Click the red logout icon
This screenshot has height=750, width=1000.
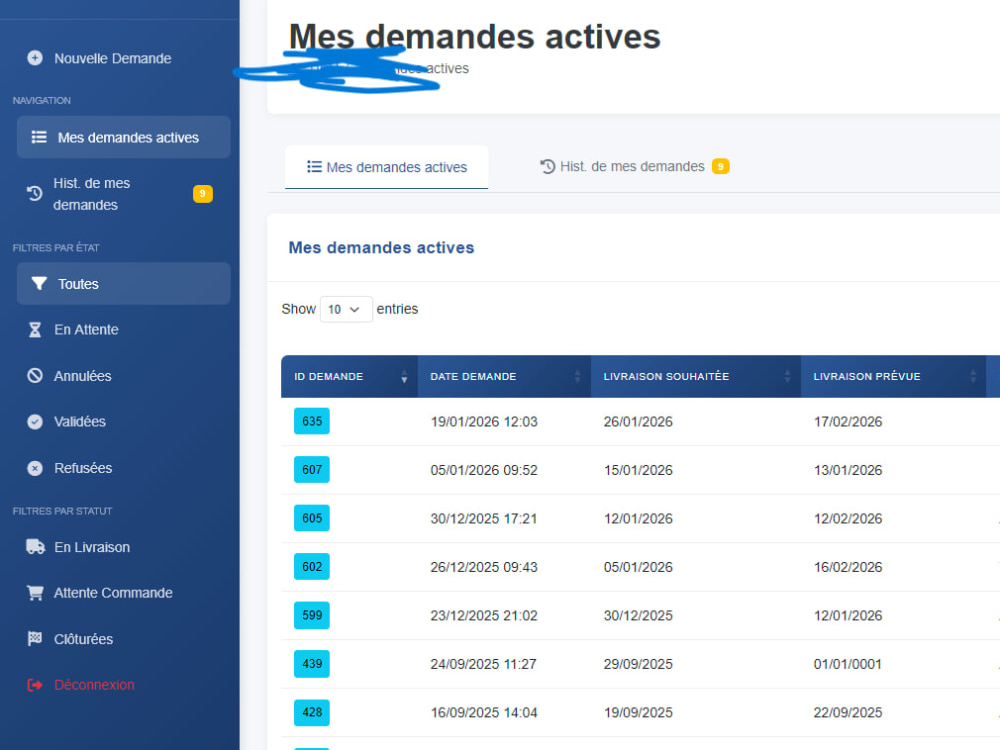tap(34, 684)
